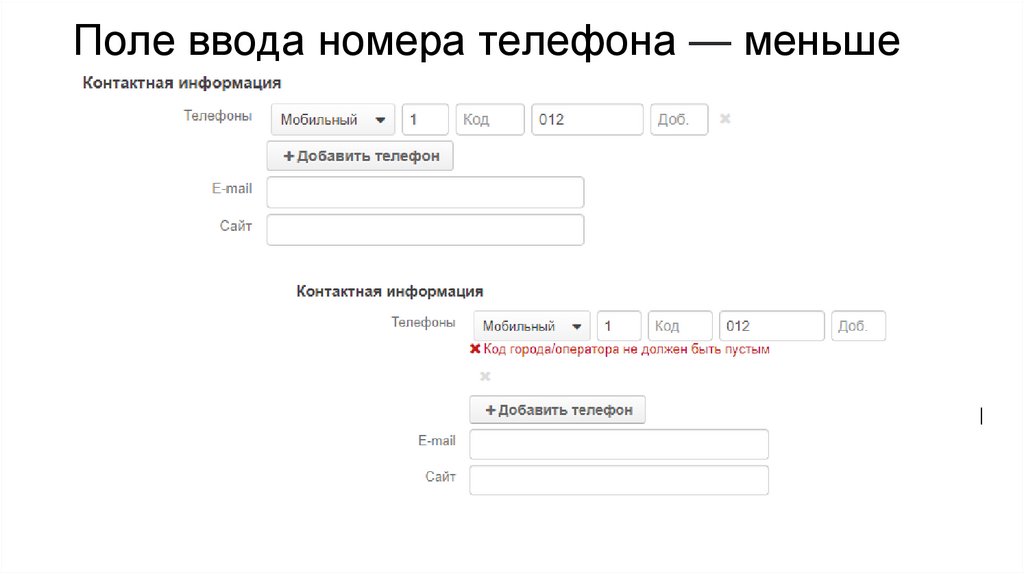Viewport: 1024px width, 574px height.
Task: Focus the lower Сайт input field
Action: click(x=619, y=480)
